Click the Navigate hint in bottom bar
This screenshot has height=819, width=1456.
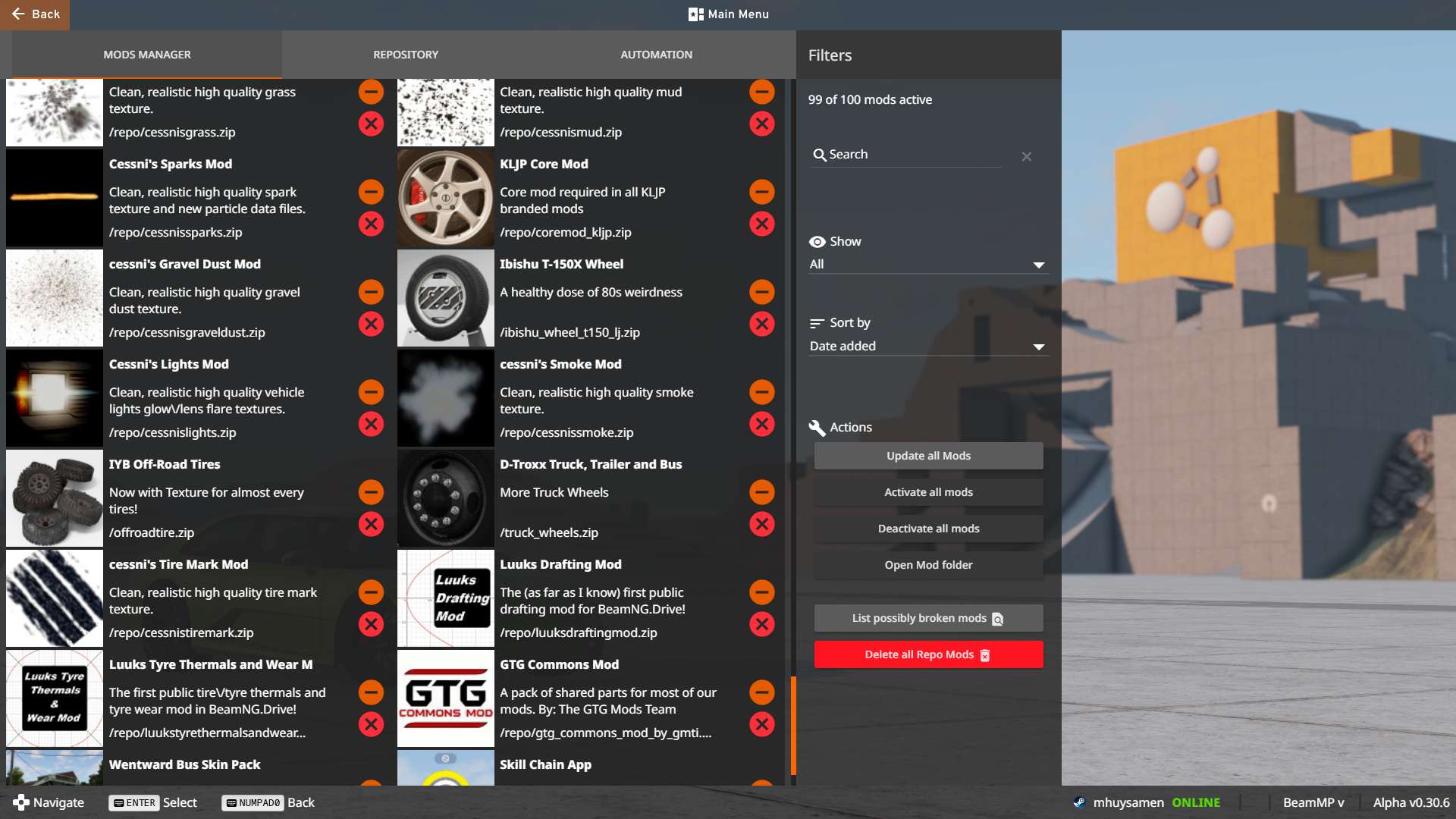point(49,802)
